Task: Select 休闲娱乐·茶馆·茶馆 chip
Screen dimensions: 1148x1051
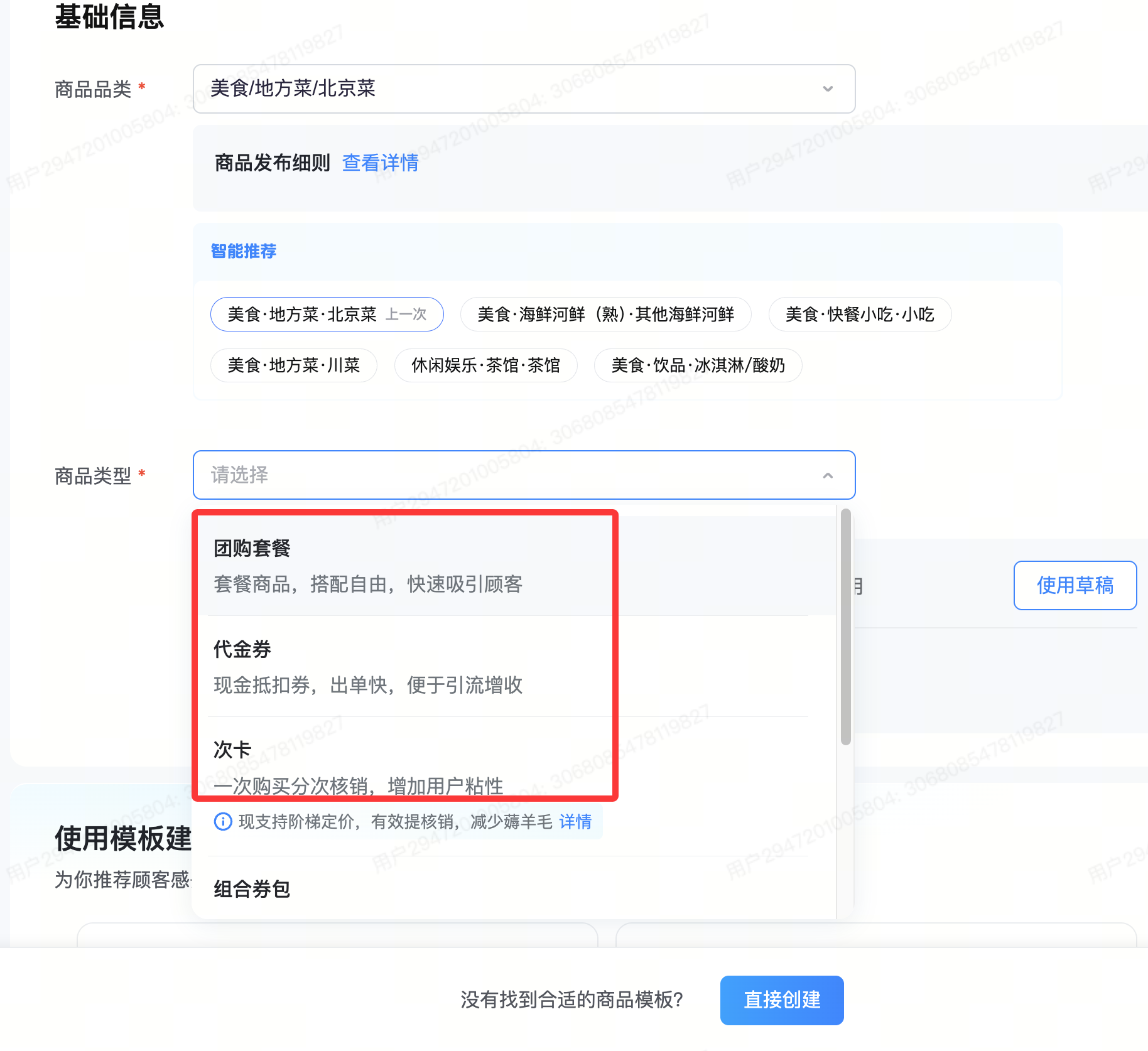Action: tap(485, 365)
